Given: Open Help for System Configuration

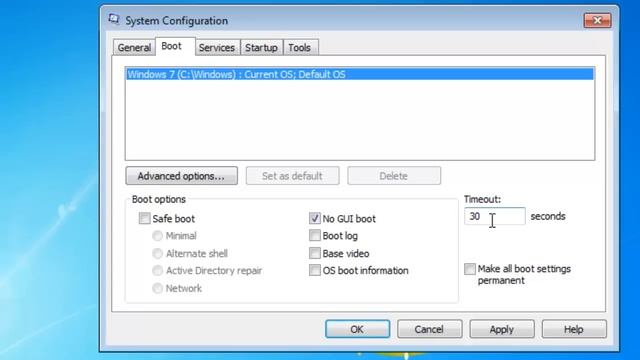Looking at the screenshot, I should point(574,329).
